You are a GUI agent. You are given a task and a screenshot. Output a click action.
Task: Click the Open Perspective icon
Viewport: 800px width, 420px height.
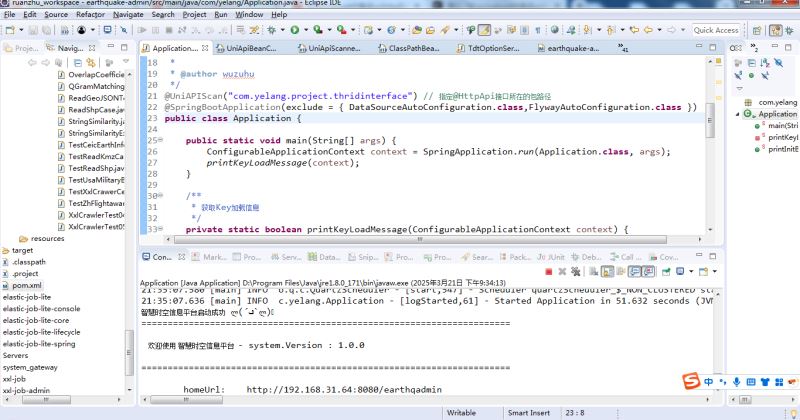(757, 31)
